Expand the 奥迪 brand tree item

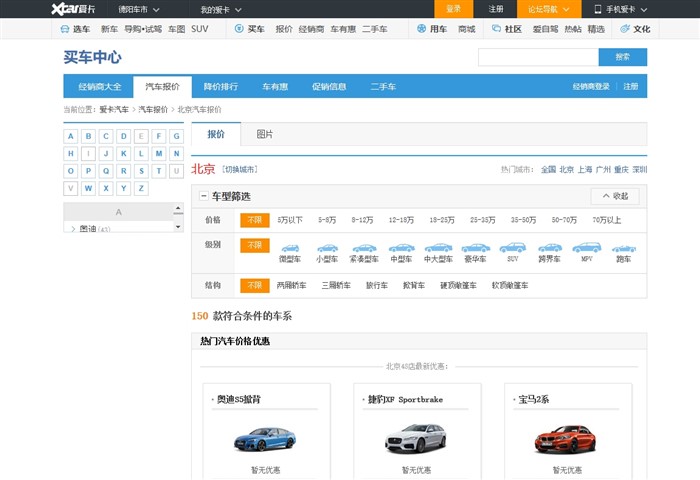[x=73, y=229]
